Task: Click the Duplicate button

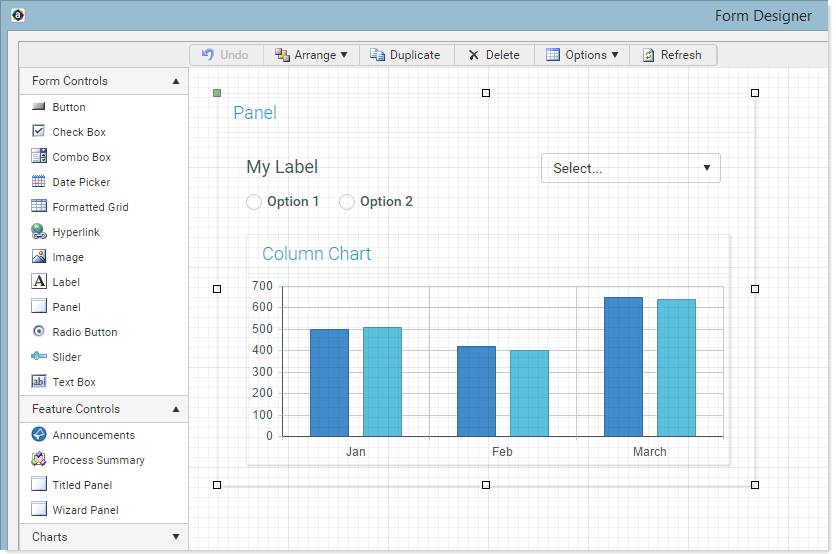Action: [x=405, y=55]
